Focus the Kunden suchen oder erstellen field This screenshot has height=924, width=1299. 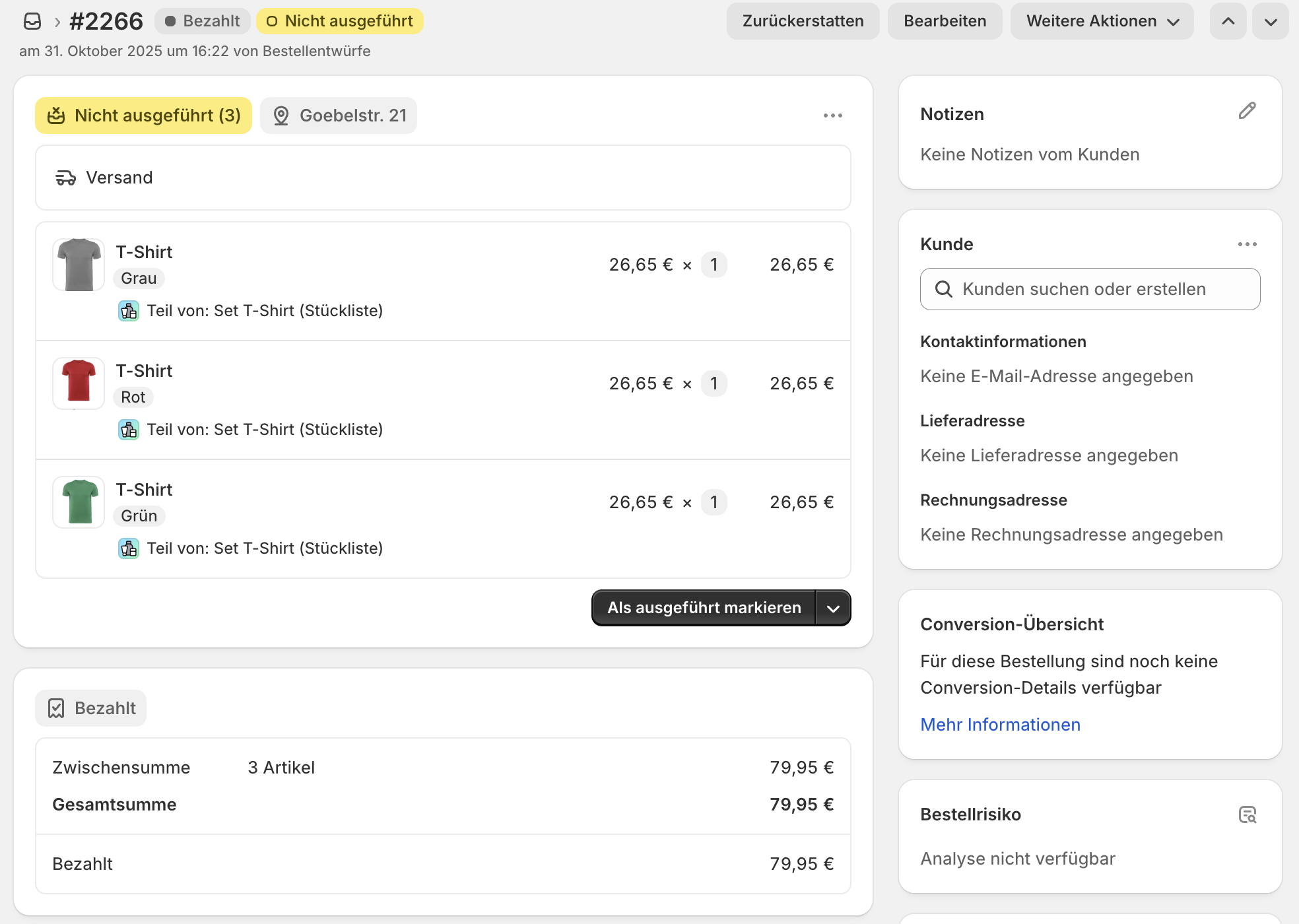pyautogui.click(x=1090, y=289)
